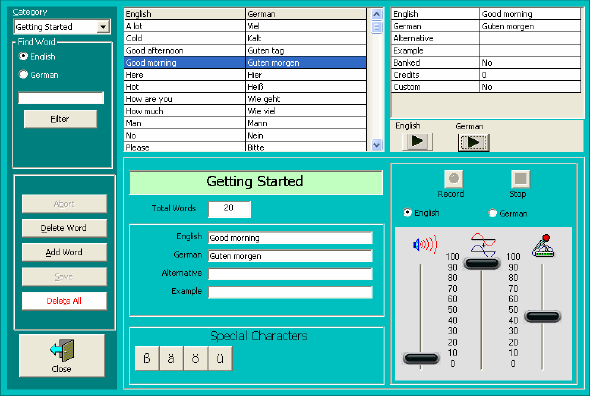Click the microphone recording level icon

[x=543, y=246]
